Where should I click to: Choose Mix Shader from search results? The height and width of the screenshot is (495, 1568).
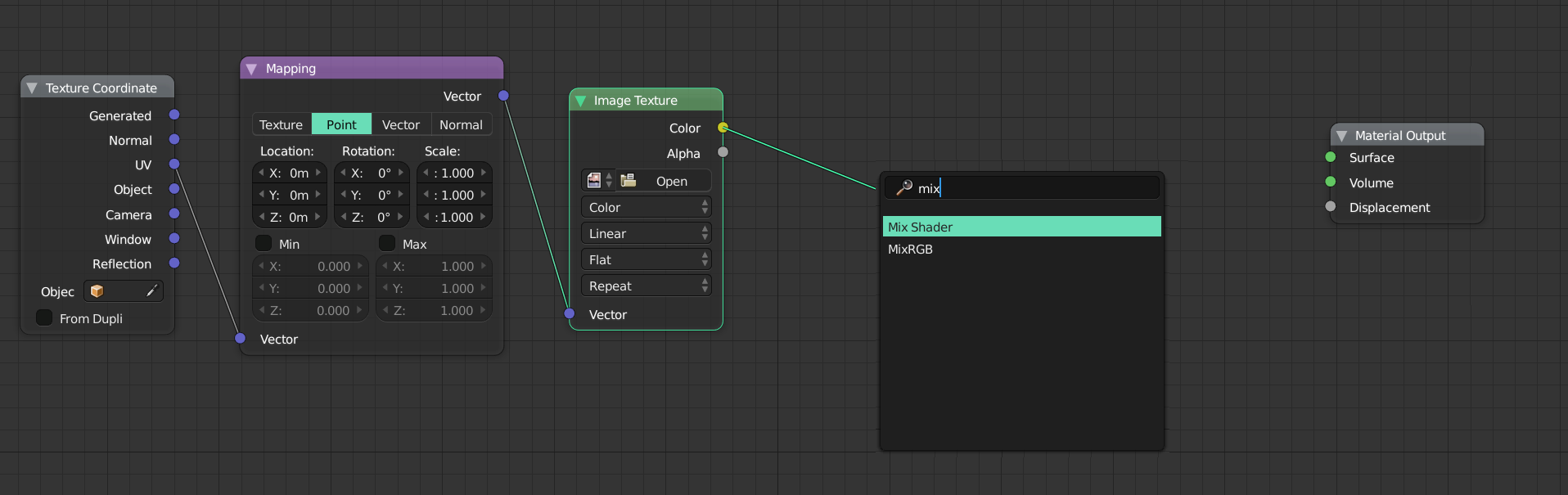(1022, 227)
